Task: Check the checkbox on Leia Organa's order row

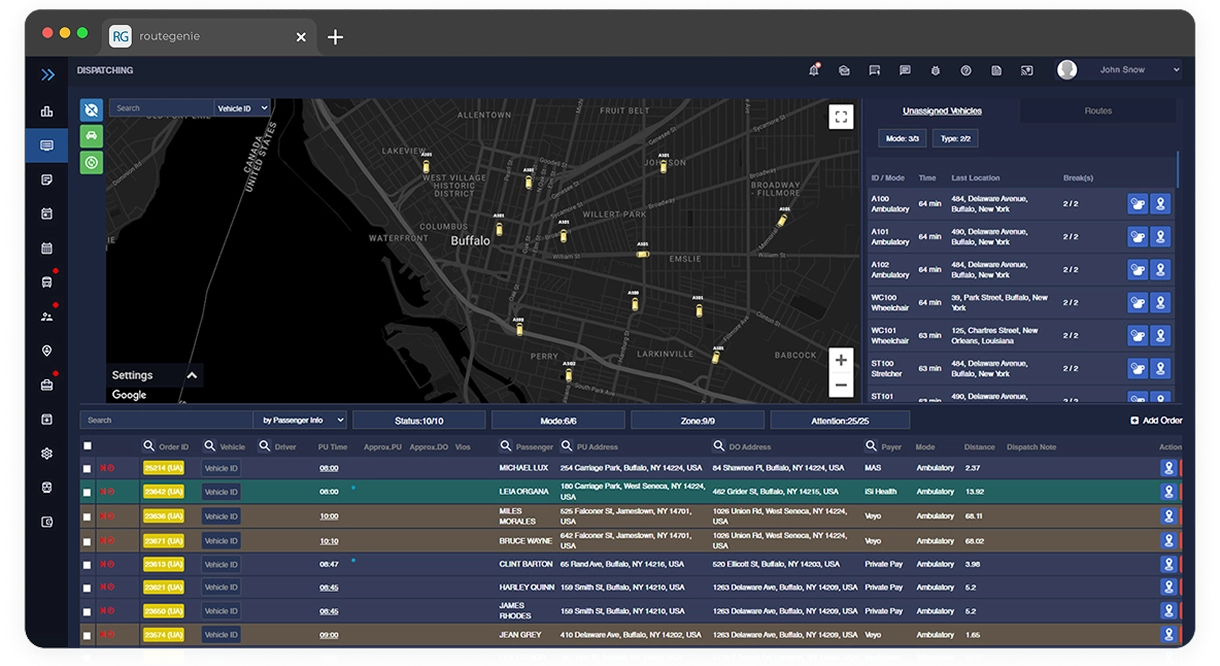Action: pyautogui.click(x=87, y=491)
